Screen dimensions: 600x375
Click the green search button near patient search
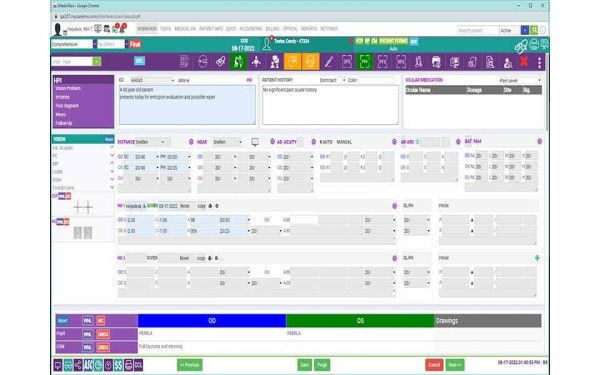pos(534,30)
